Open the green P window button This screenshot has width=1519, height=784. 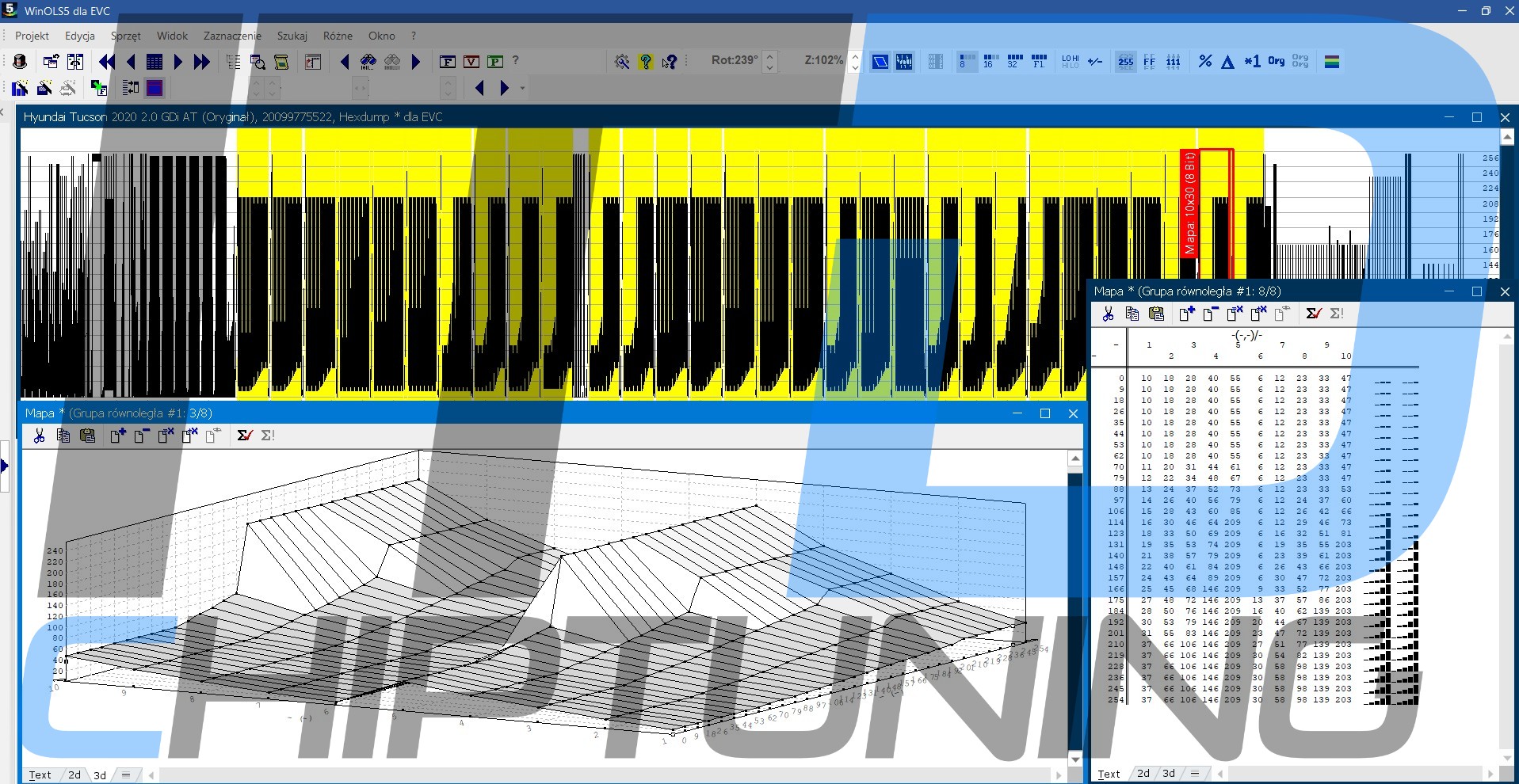(495, 62)
